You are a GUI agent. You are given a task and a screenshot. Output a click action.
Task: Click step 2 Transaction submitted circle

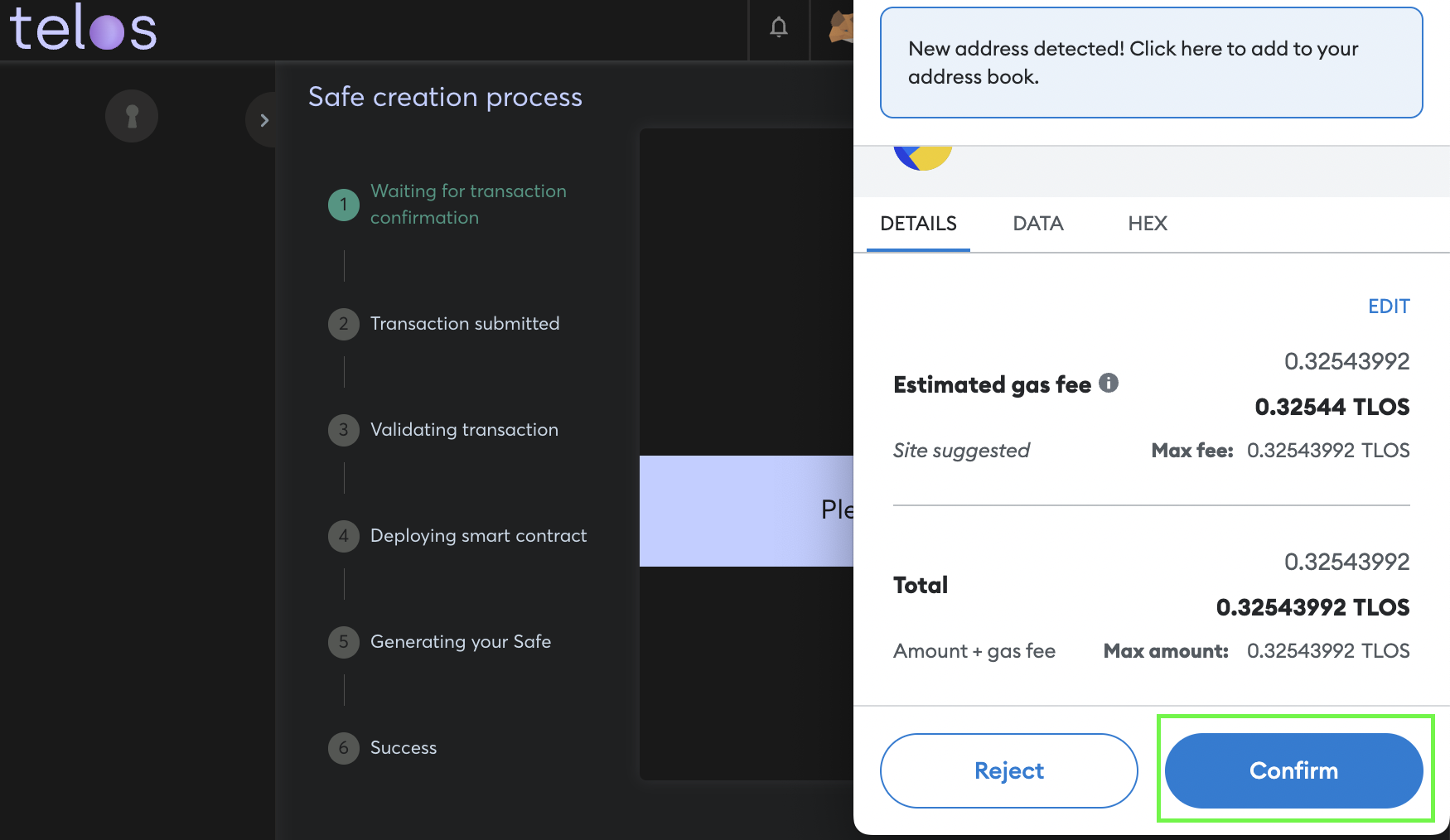(x=344, y=324)
